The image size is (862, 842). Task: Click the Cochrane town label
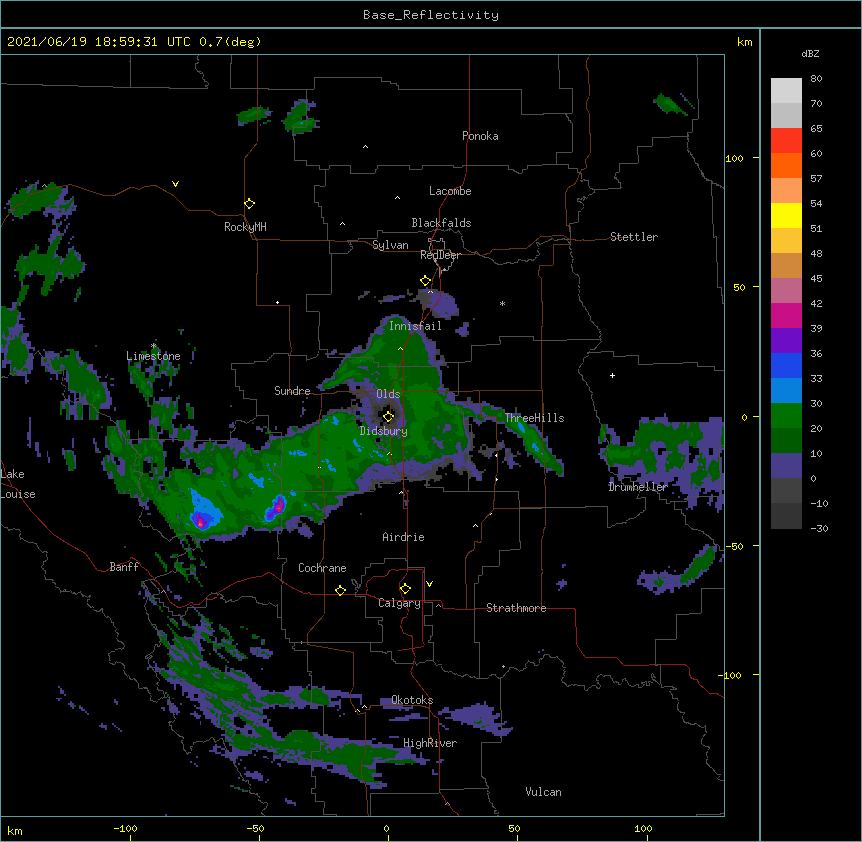point(322,568)
